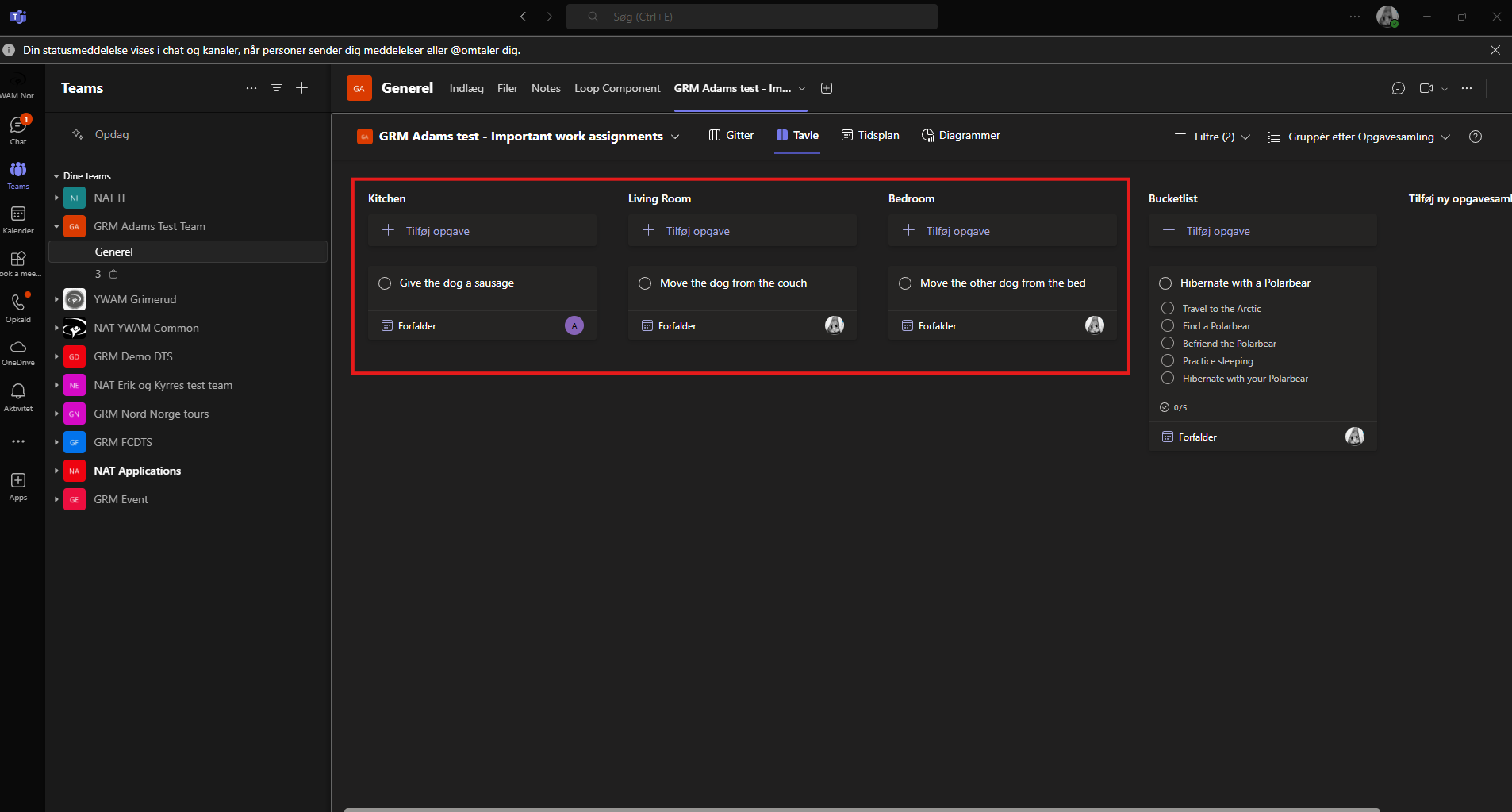Create or join a team with plus

pos(301,88)
